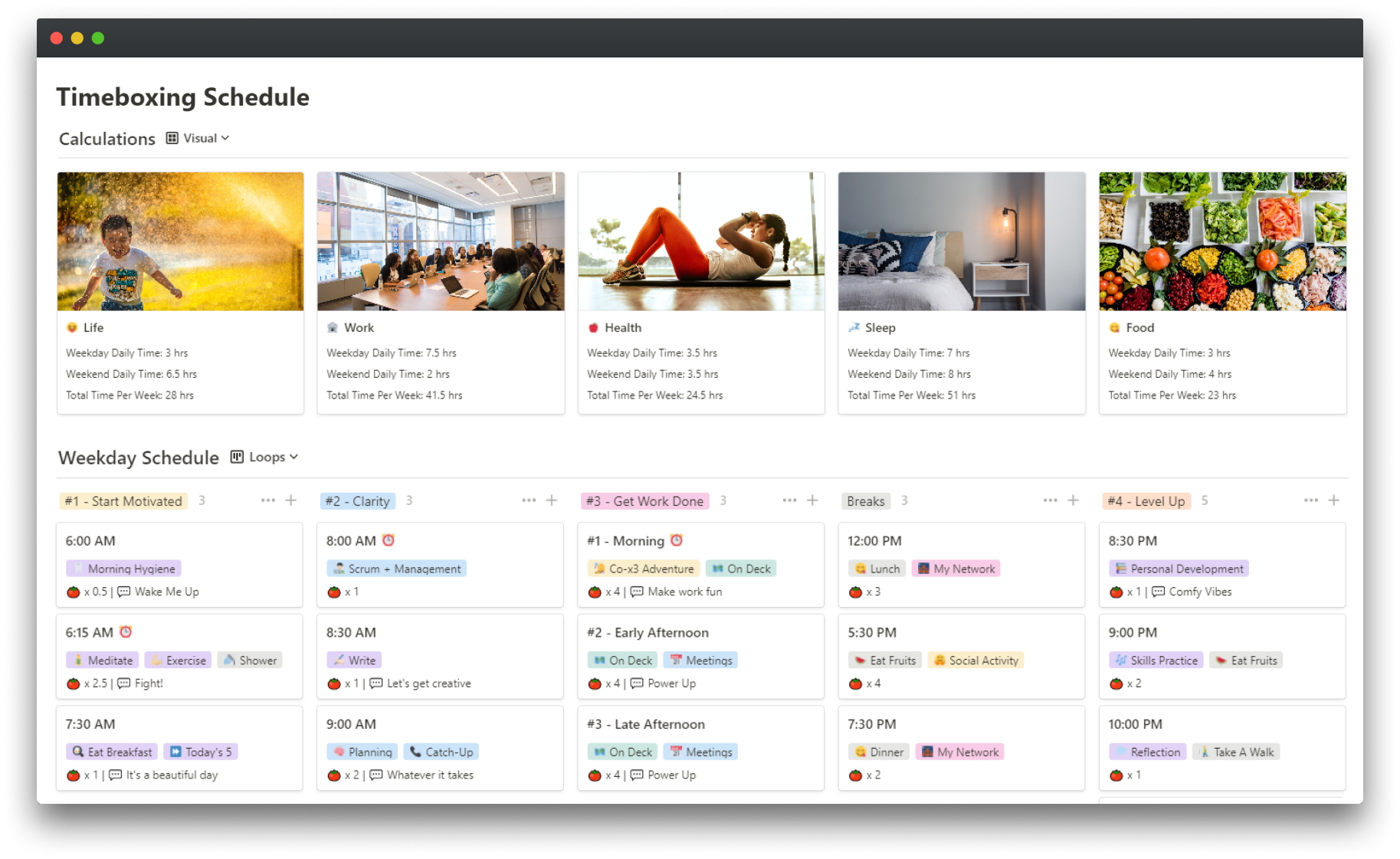Click the Morning Hygiene tag
Image resolution: width=1400 pixels, height=859 pixels.
pos(123,569)
